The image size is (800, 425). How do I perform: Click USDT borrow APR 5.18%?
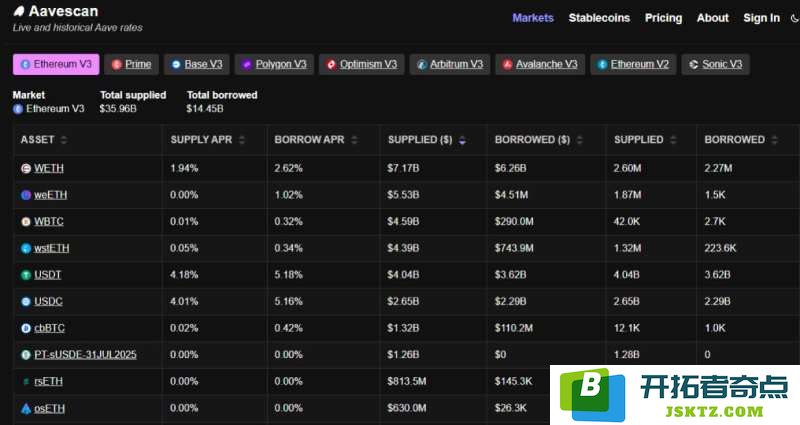[288, 275]
